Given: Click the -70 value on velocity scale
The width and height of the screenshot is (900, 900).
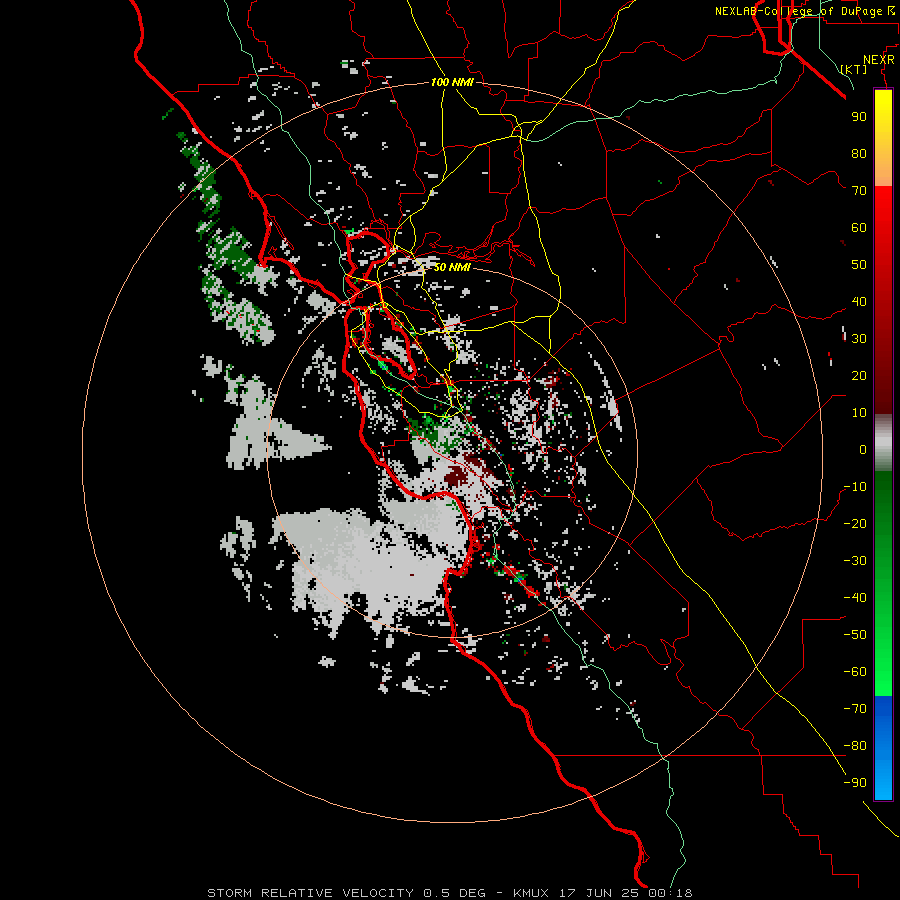Looking at the screenshot, I should tap(855, 709).
